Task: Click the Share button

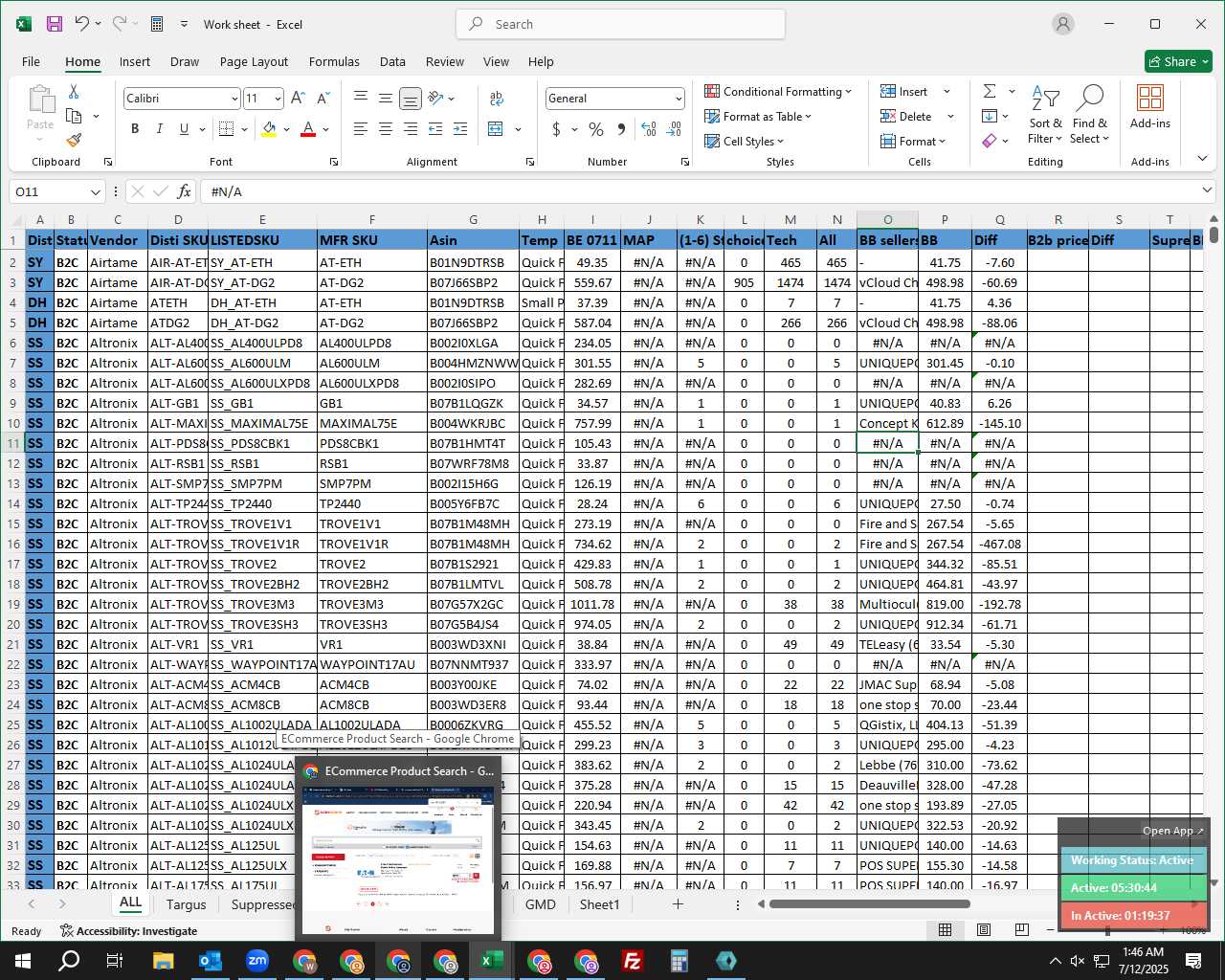Action: point(1179,61)
